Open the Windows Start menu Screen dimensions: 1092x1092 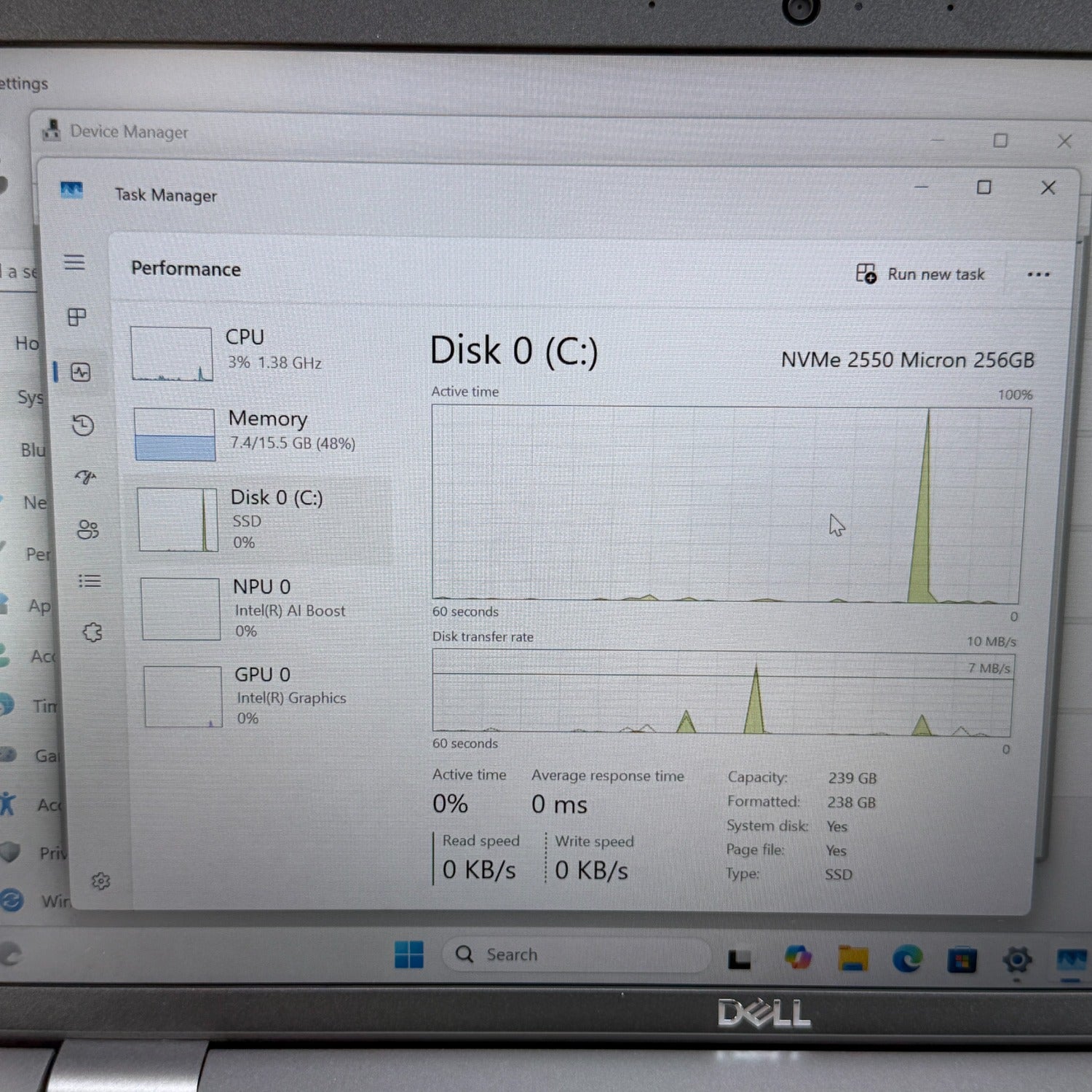coord(410,954)
